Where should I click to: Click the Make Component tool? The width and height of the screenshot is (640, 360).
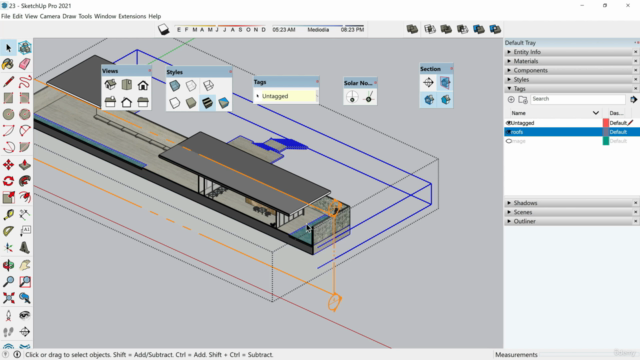tap(24, 48)
